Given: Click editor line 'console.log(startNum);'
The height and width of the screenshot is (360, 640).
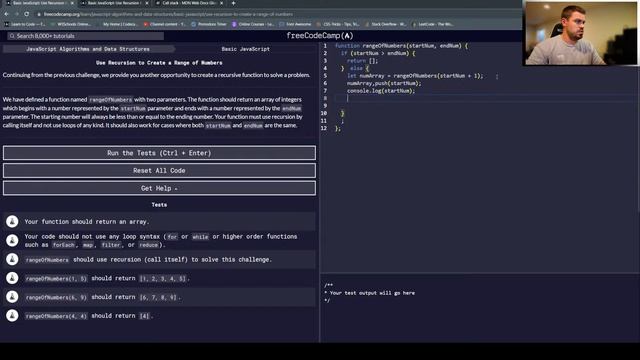Looking at the screenshot, I should [381, 91].
